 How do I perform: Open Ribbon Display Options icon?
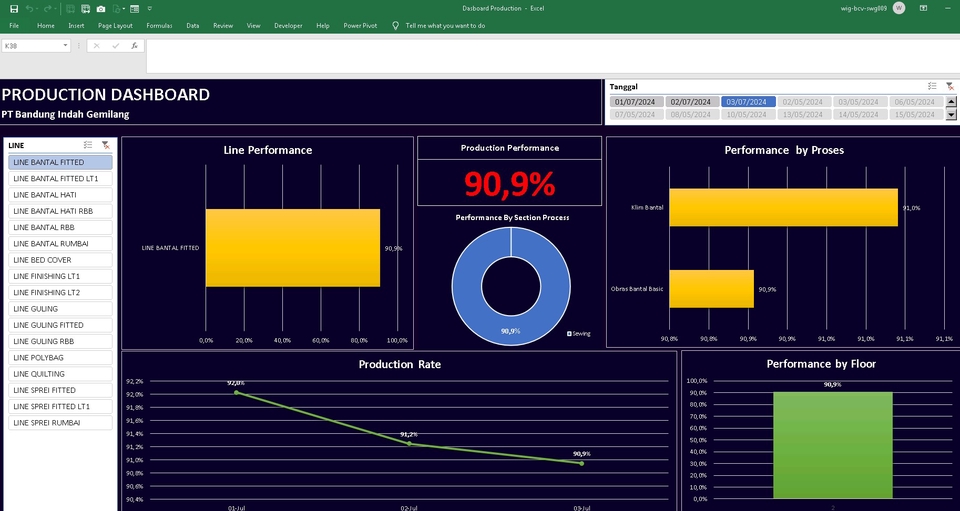click(923, 8)
